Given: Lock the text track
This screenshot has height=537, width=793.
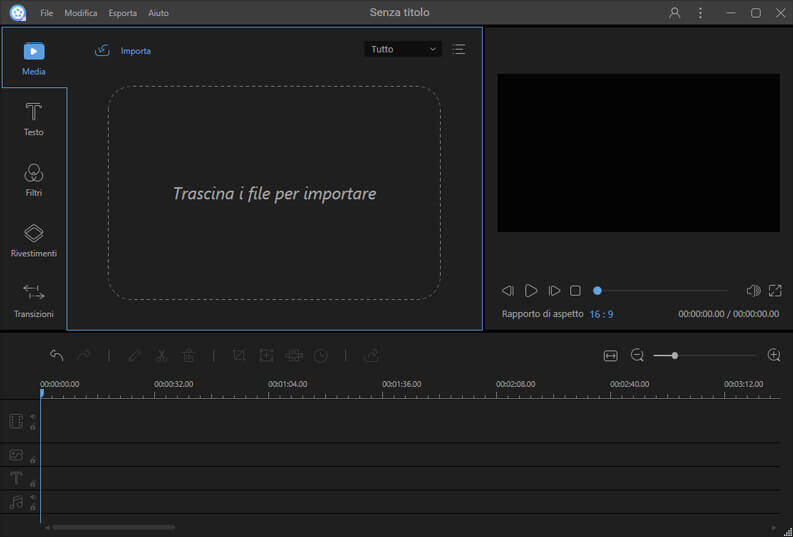Looking at the screenshot, I should point(33,484).
